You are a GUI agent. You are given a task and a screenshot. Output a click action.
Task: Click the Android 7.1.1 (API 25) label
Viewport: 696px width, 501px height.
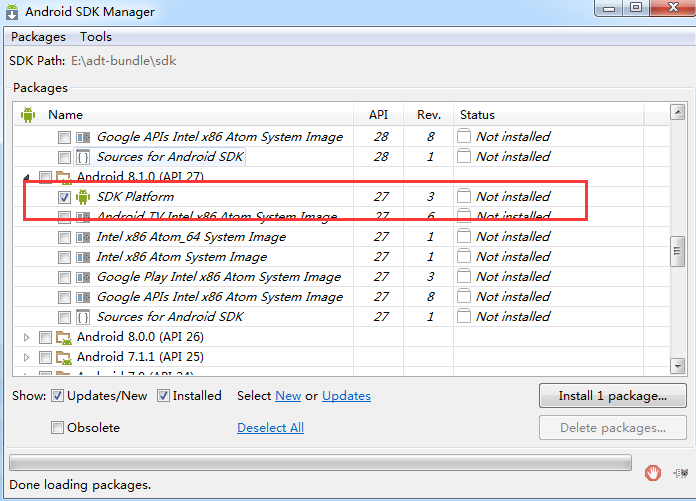click(140, 357)
